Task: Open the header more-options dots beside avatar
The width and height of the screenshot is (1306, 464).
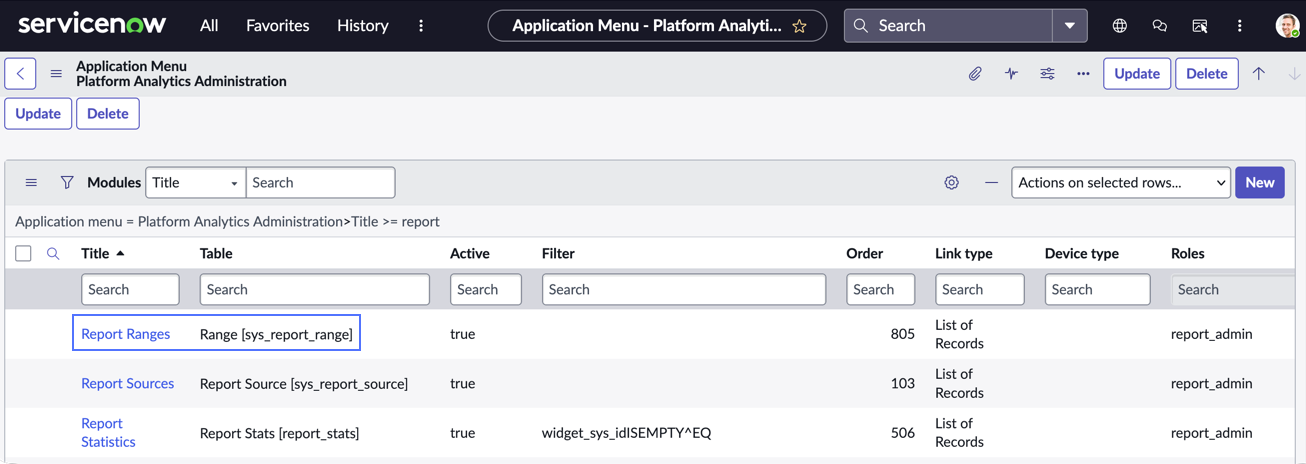Action: point(1239,26)
